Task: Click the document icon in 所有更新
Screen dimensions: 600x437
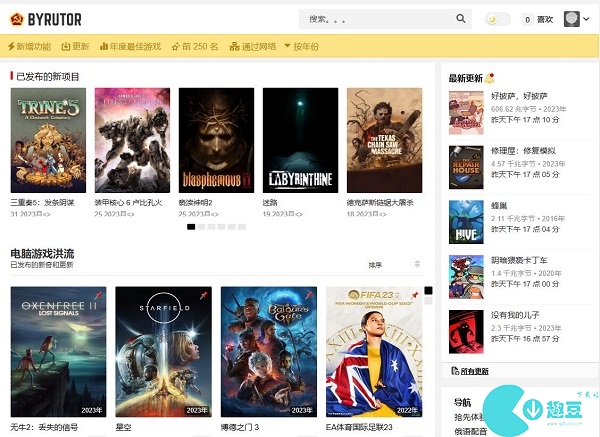Action: (x=455, y=370)
